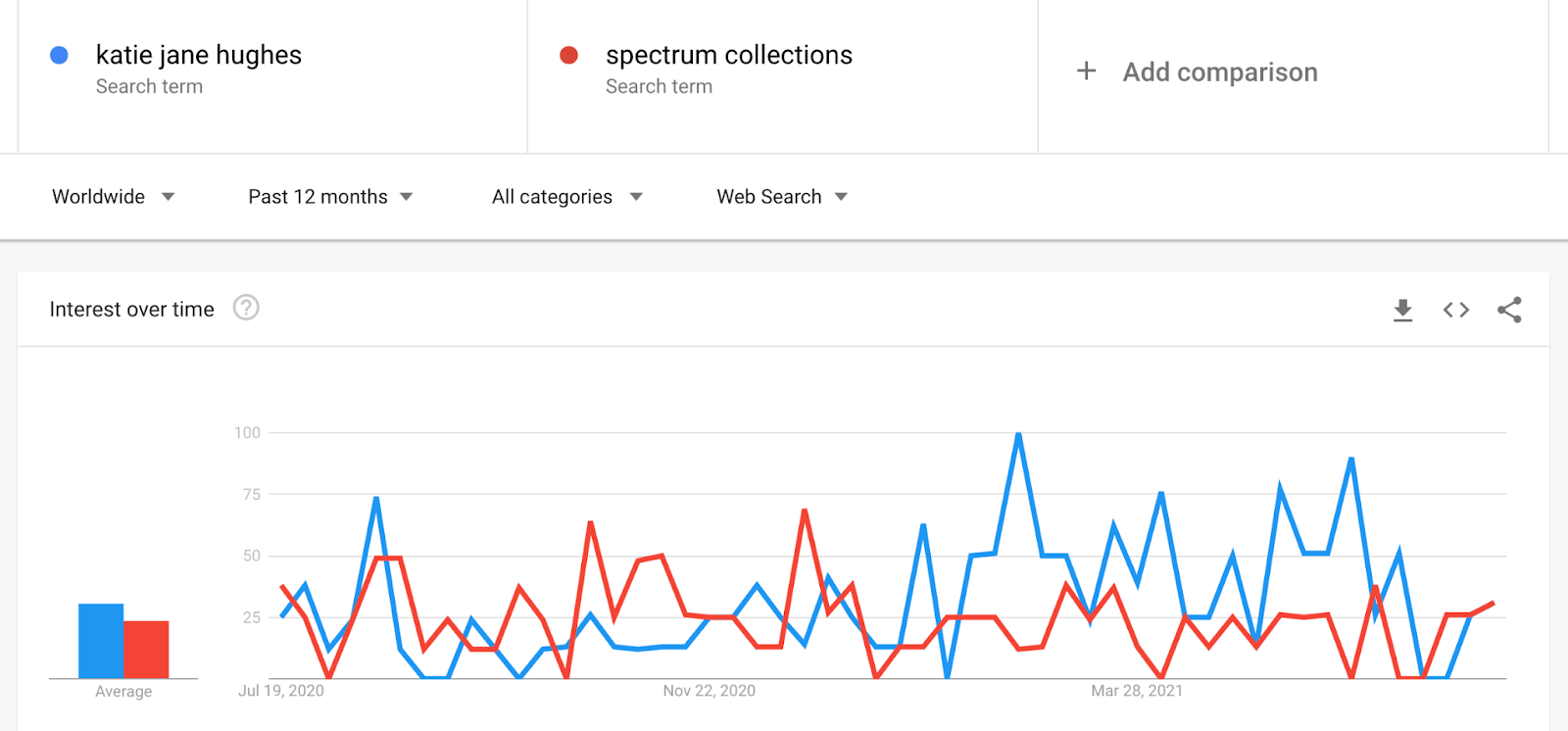Image resolution: width=1568 pixels, height=731 pixels.
Task: Open the All categories dropdown
Action: coord(567,197)
